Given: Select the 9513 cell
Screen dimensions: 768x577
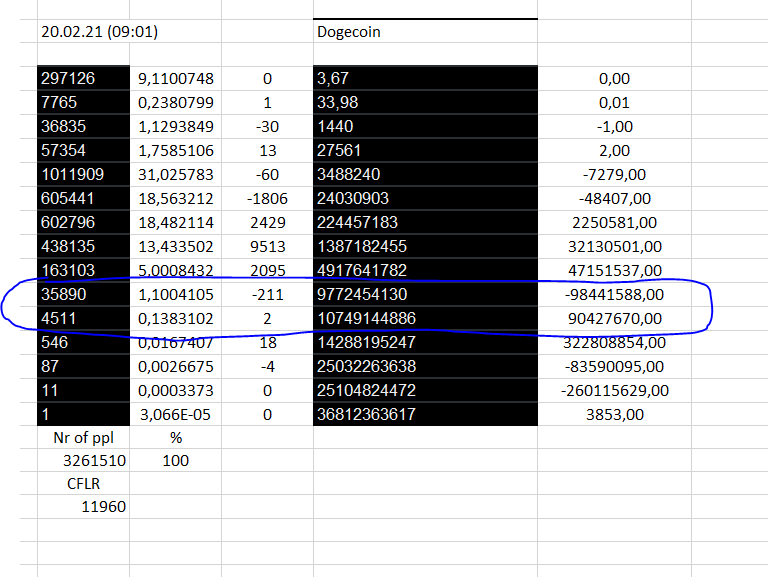Looking at the screenshot, I should (x=267, y=246).
